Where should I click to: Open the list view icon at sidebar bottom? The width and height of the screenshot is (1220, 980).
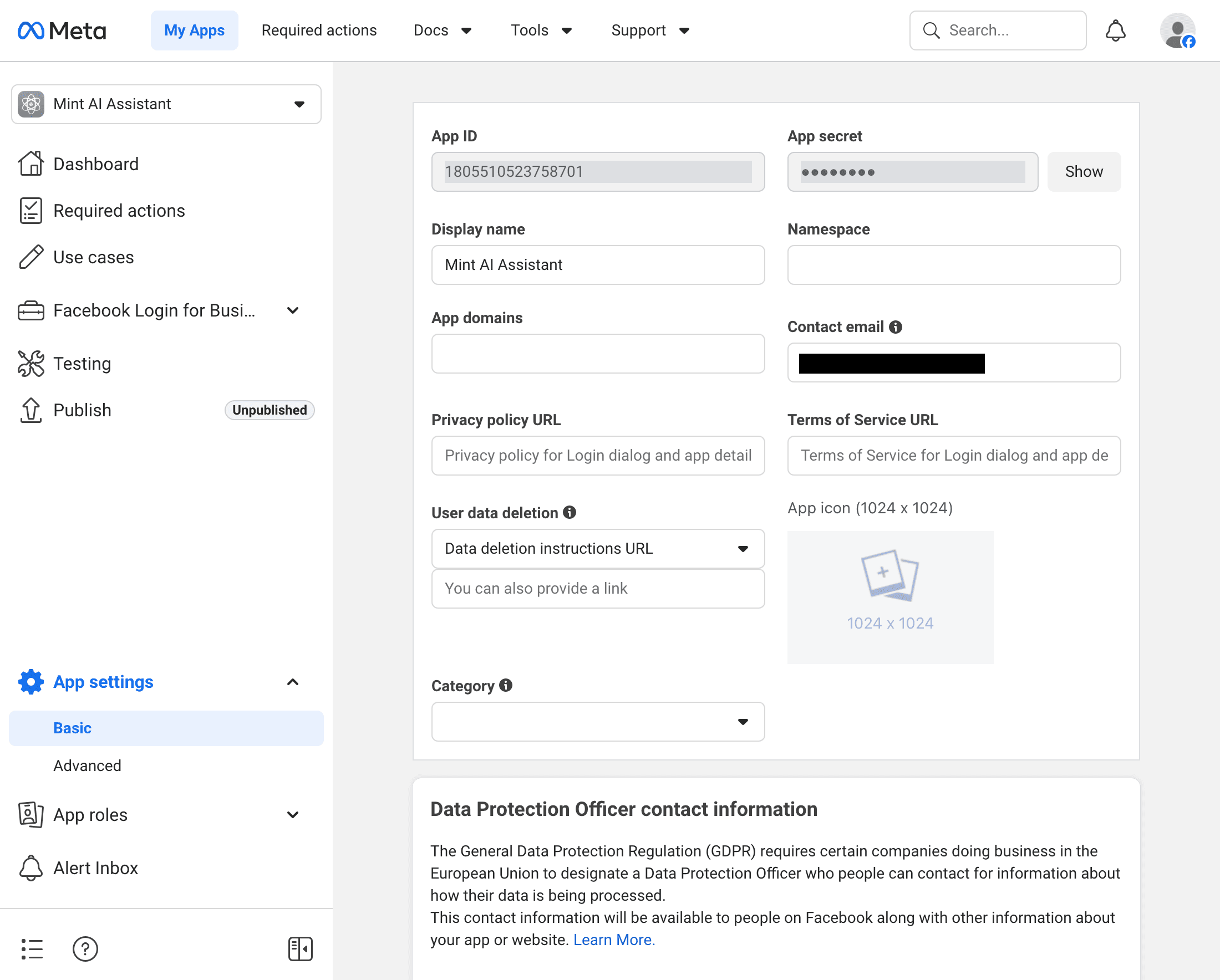click(32, 949)
